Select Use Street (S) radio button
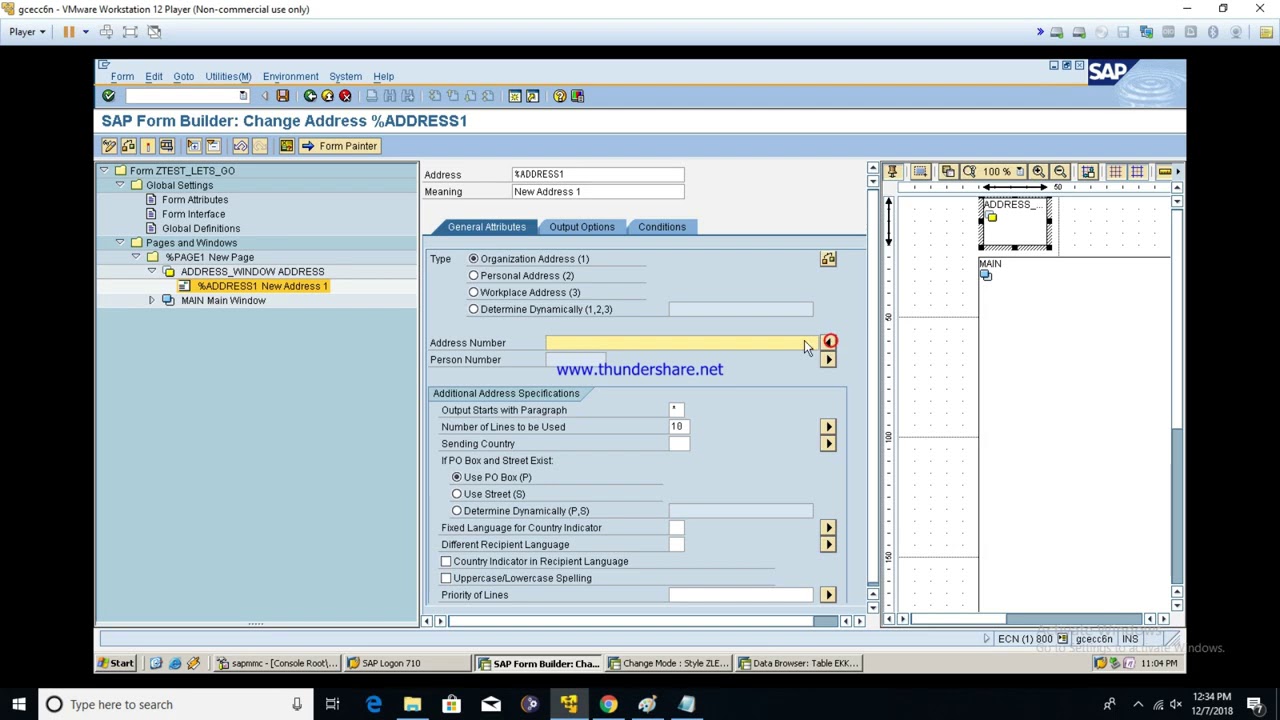 457,494
